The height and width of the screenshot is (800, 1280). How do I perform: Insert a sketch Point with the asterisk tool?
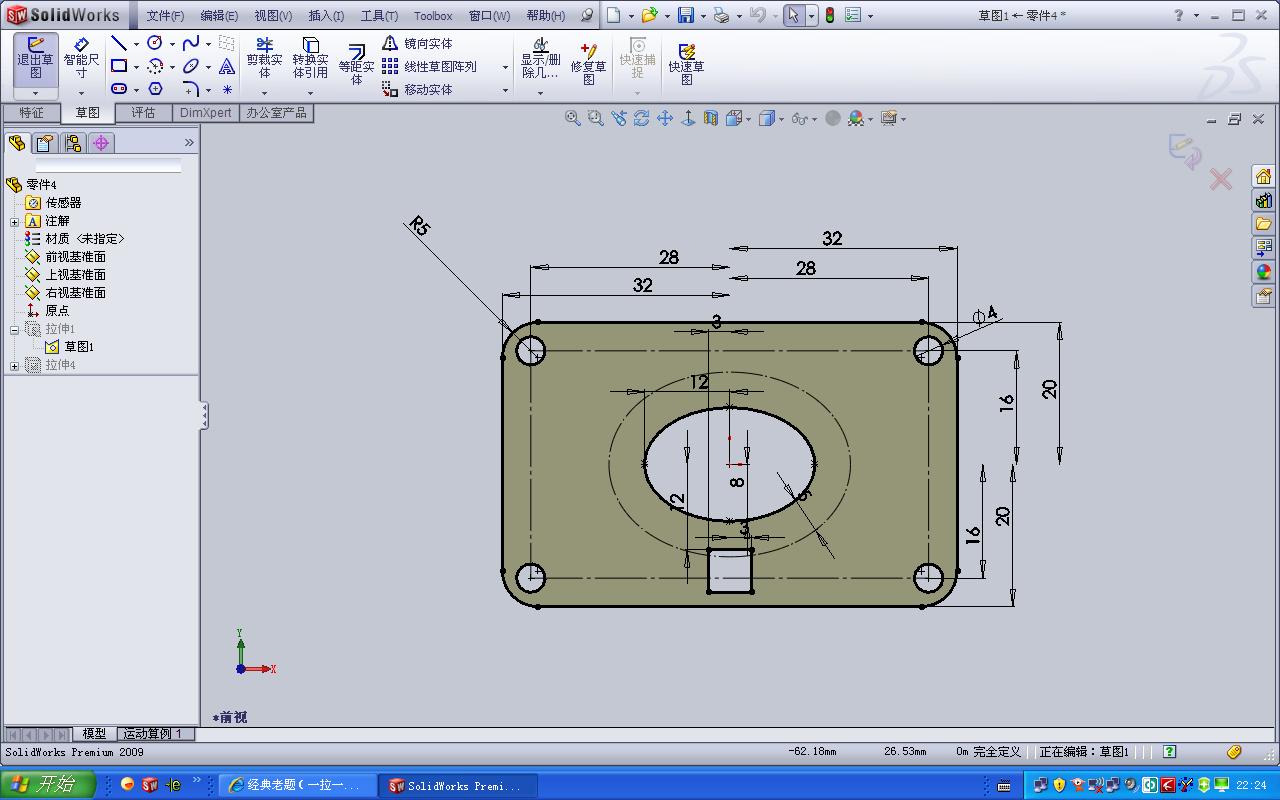click(x=227, y=89)
